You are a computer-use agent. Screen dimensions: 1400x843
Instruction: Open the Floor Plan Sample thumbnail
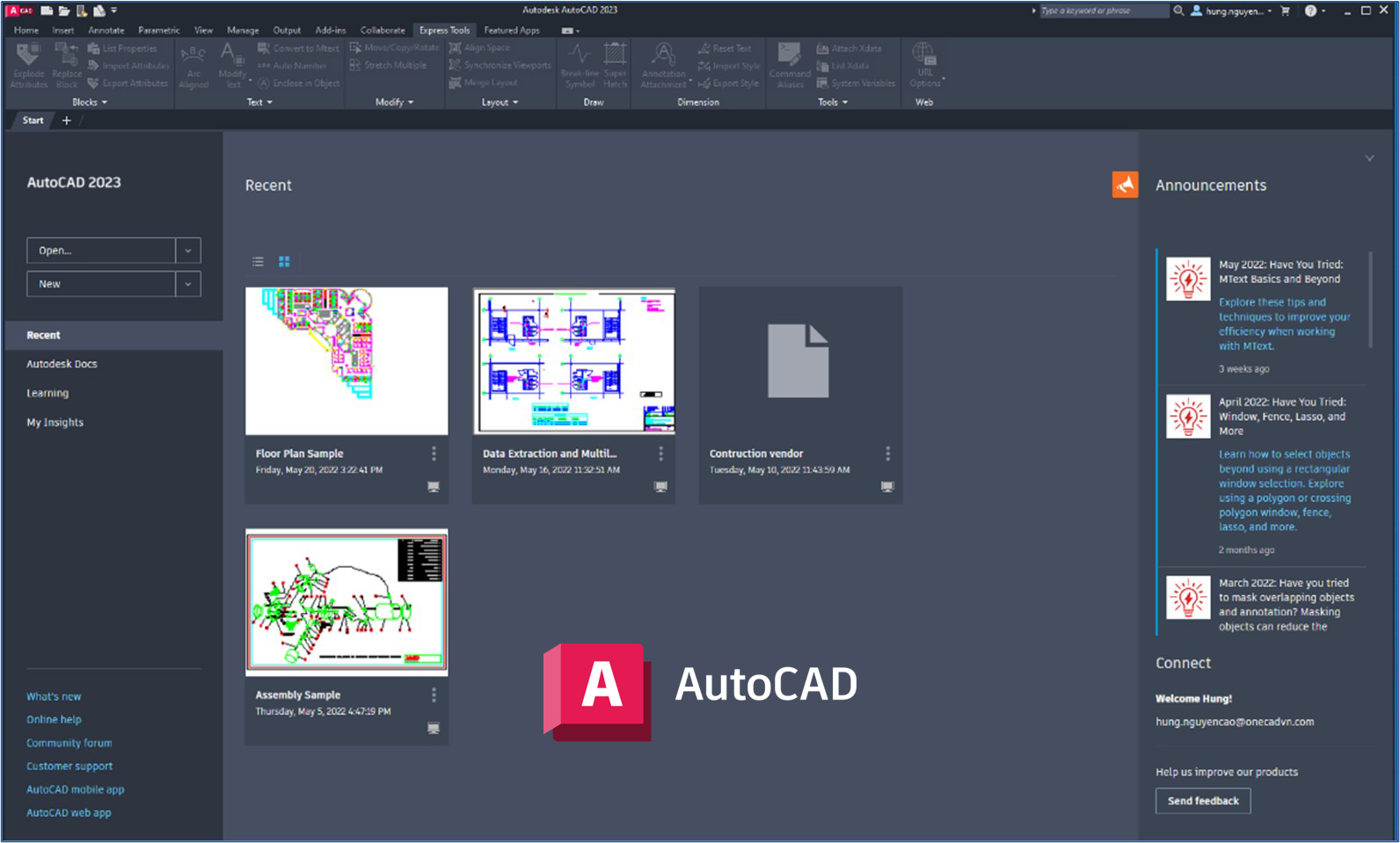tap(346, 361)
